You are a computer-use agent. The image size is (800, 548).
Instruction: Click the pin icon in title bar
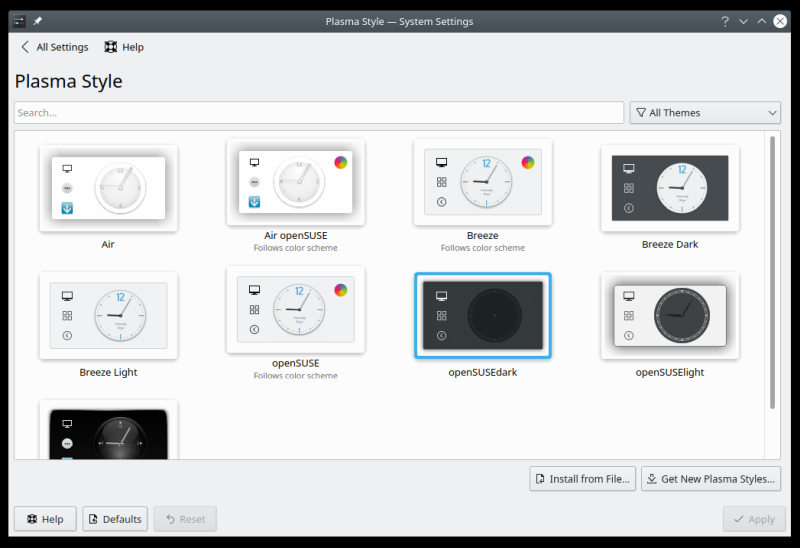(37, 21)
